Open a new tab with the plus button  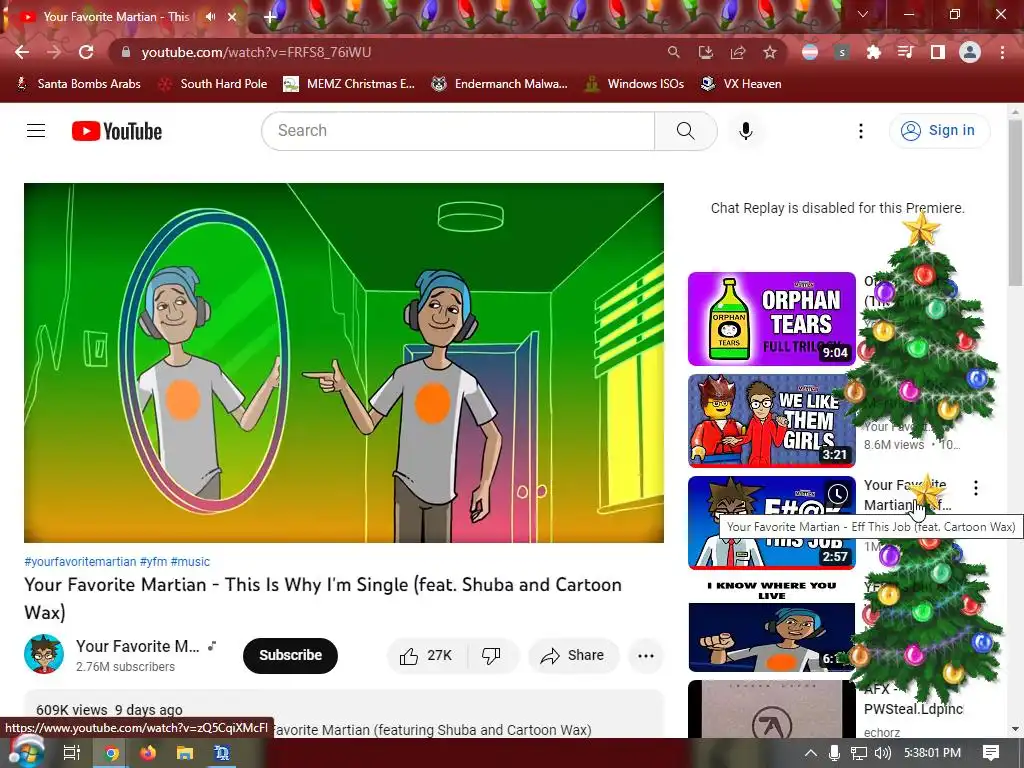[x=270, y=18]
